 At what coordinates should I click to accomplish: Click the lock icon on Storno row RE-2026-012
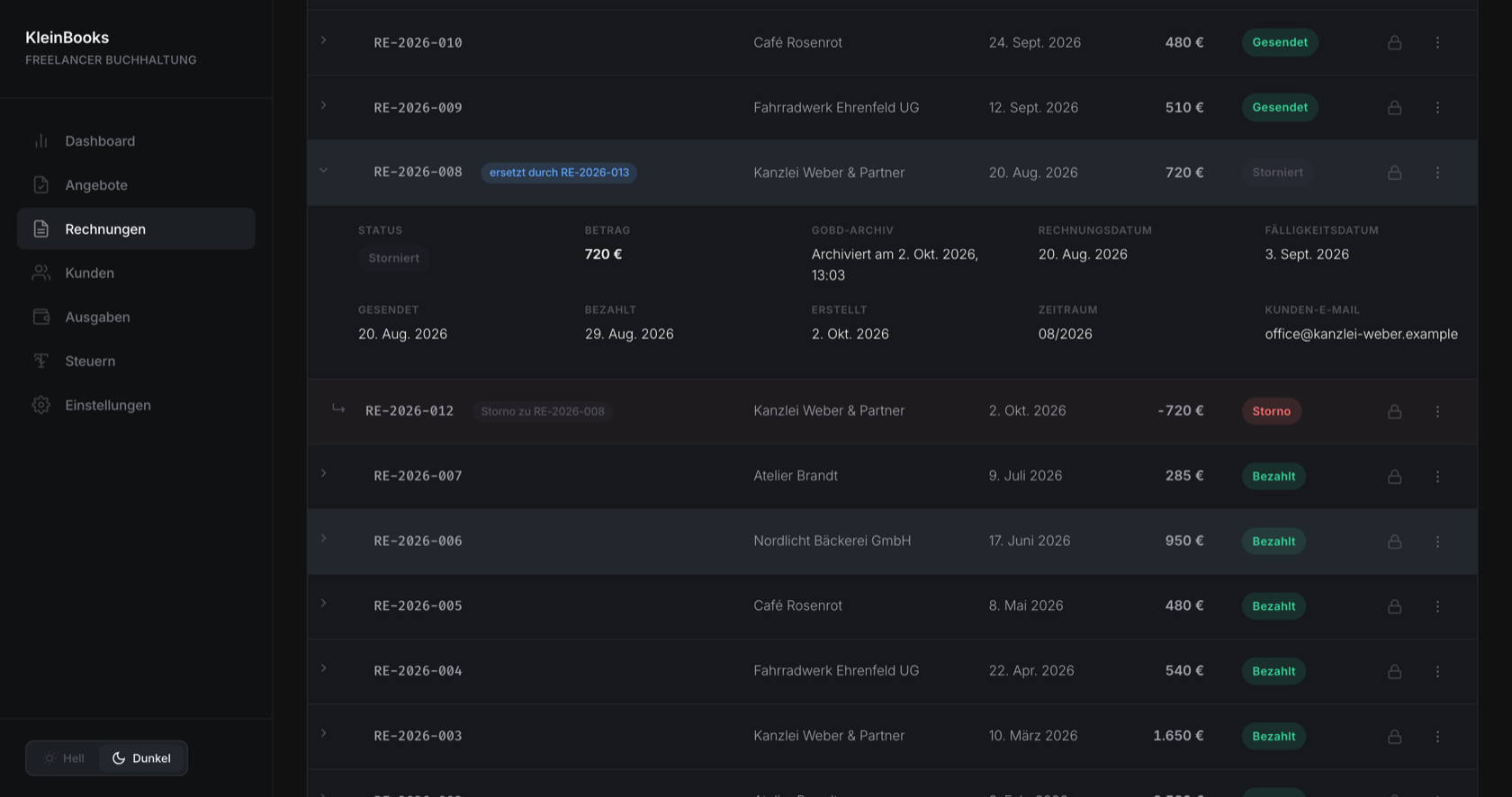coord(1394,411)
